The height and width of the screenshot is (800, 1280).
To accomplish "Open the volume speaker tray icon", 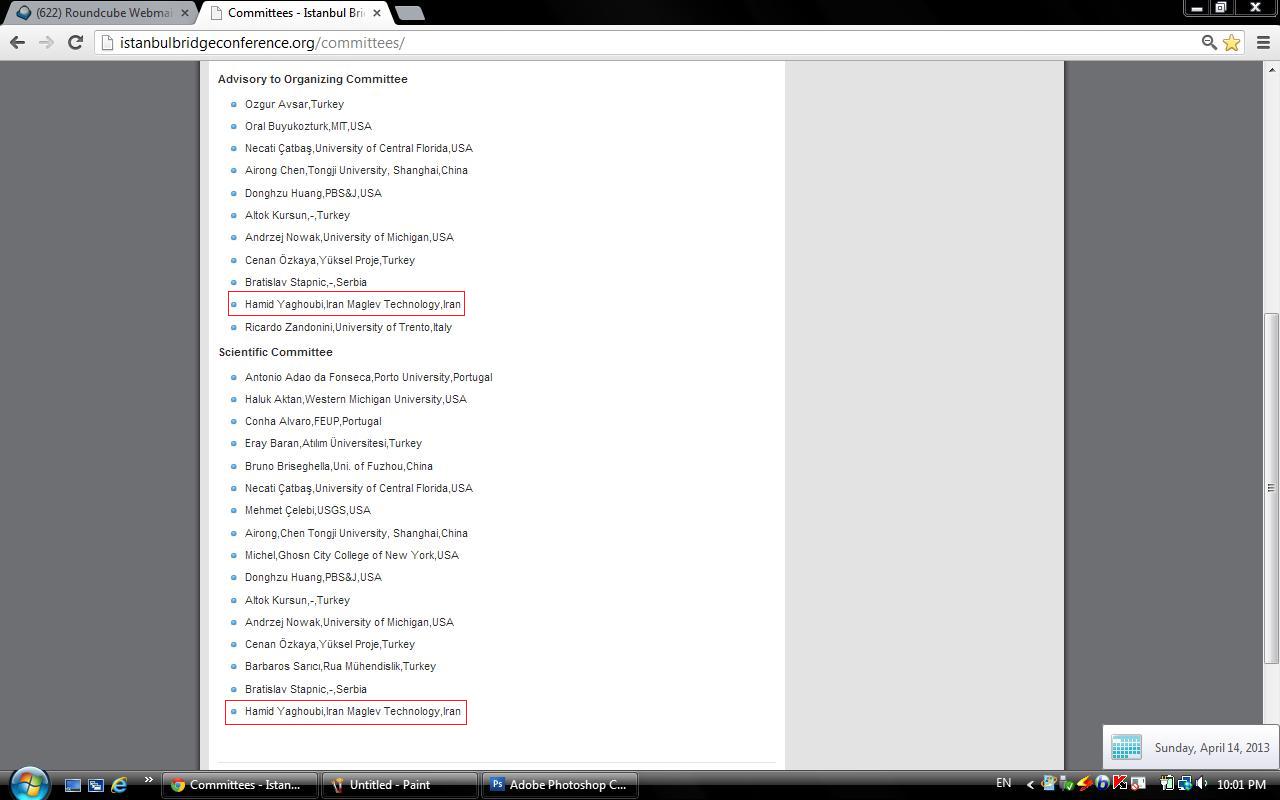I will 1201,784.
